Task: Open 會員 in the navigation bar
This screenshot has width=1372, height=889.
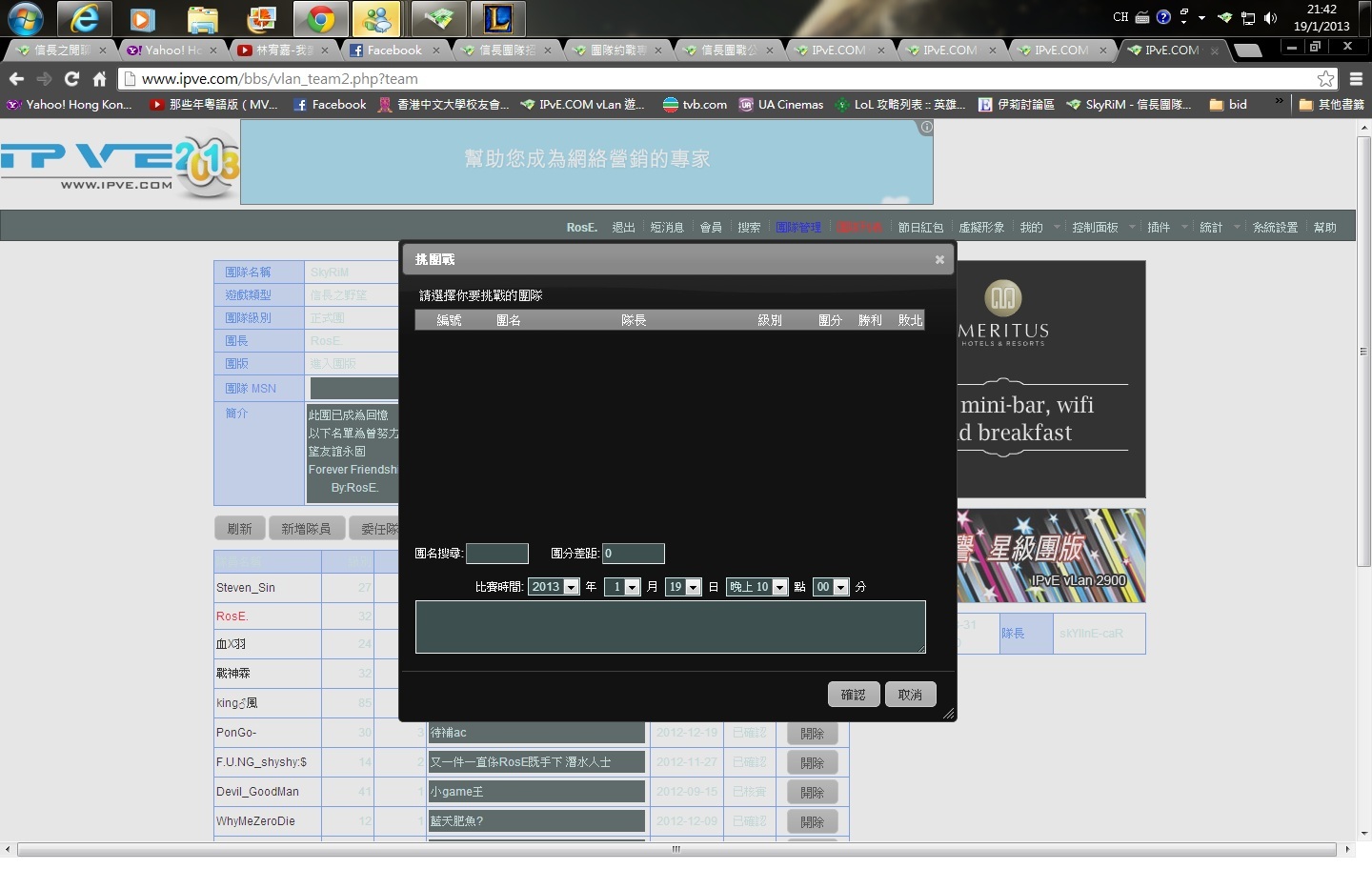Action: point(711,228)
